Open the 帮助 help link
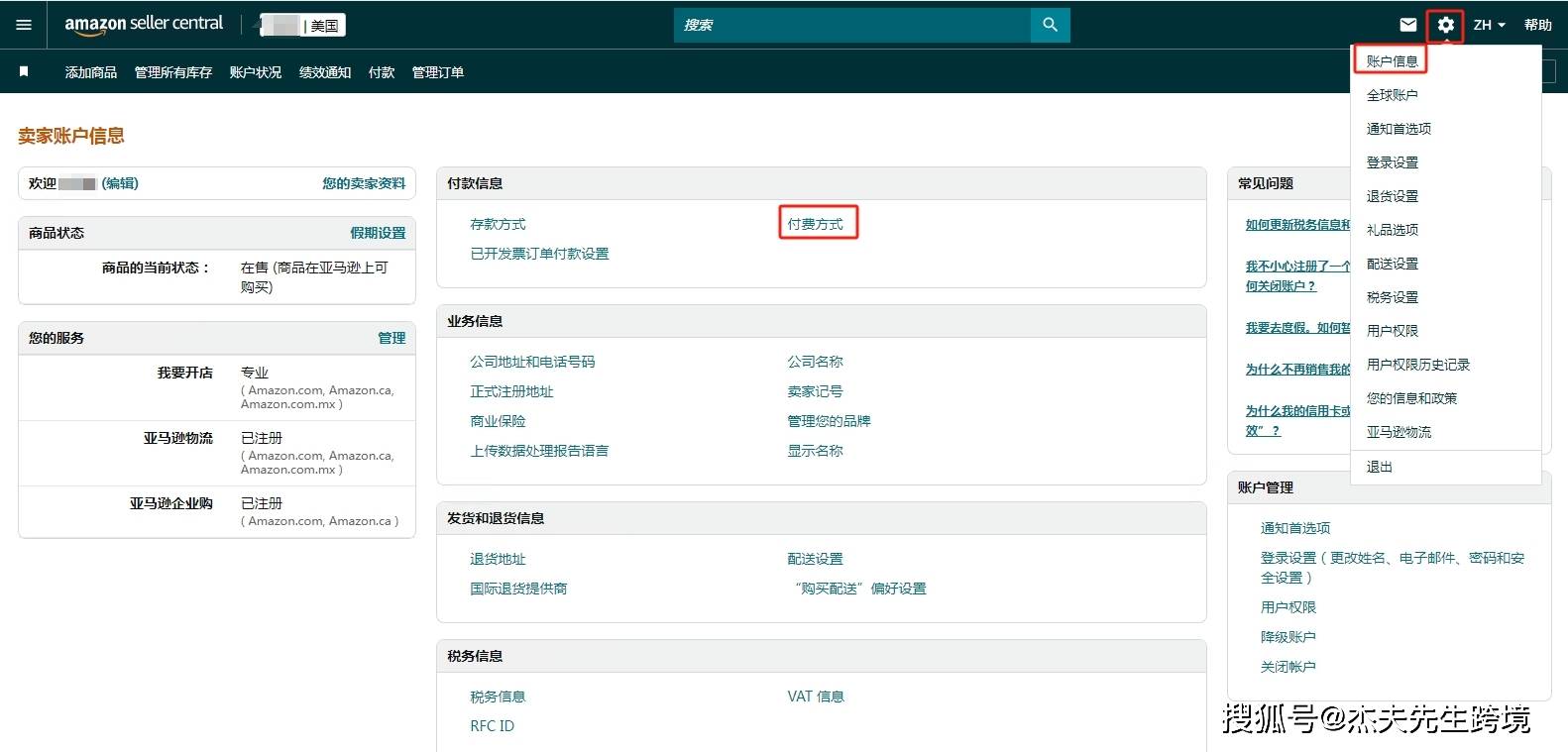Image resolution: width=1568 pixels, height=752 pixels. (x=1537, y=25)
